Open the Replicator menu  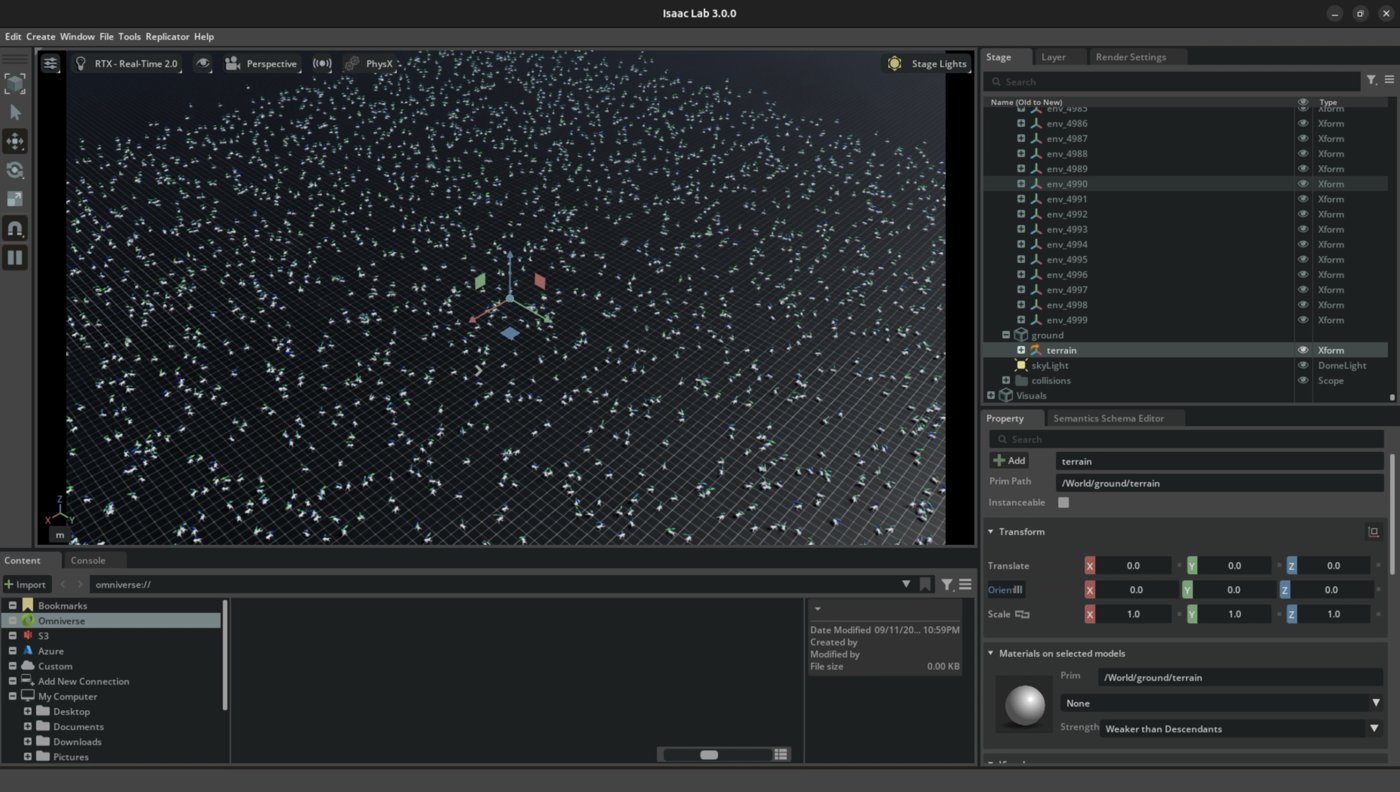click(167, 36)
